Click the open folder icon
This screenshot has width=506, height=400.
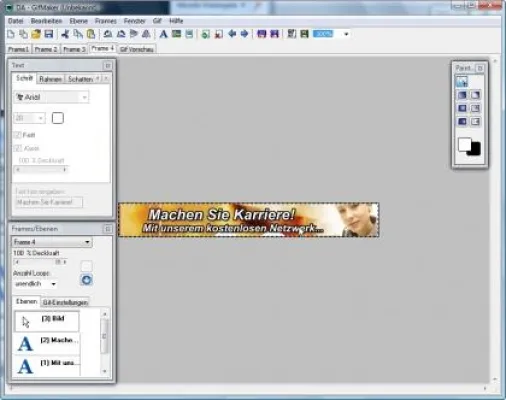coord(36,34)
